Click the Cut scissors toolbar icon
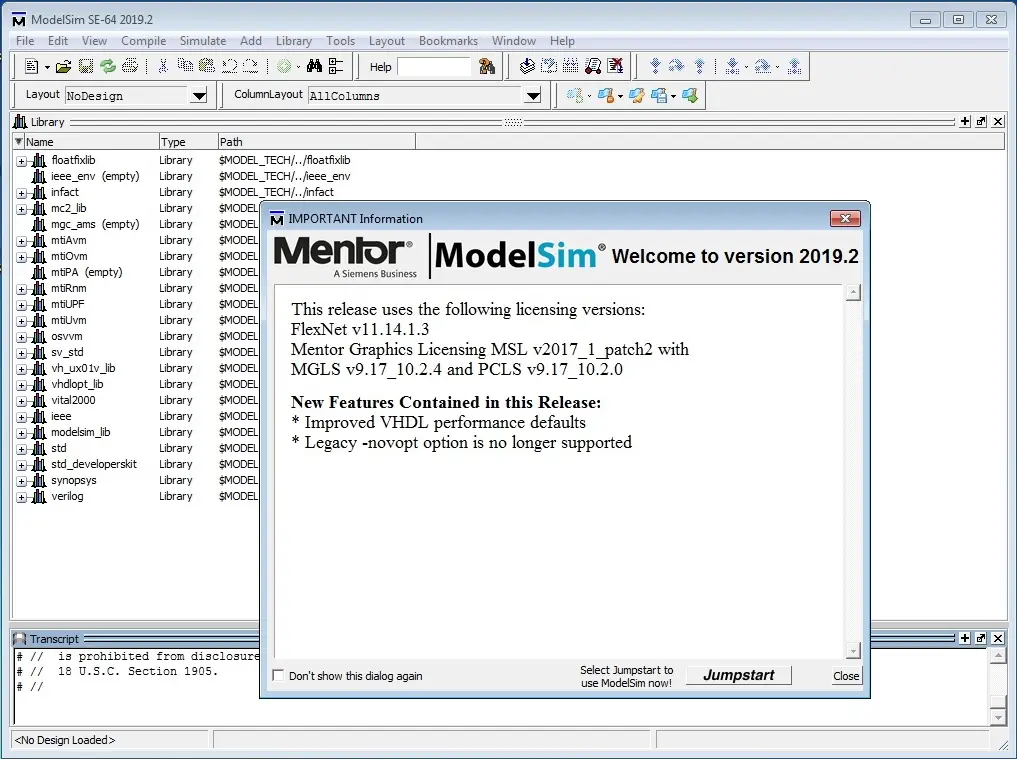This screenshot has width=1017, height=759. pos(163,66)
